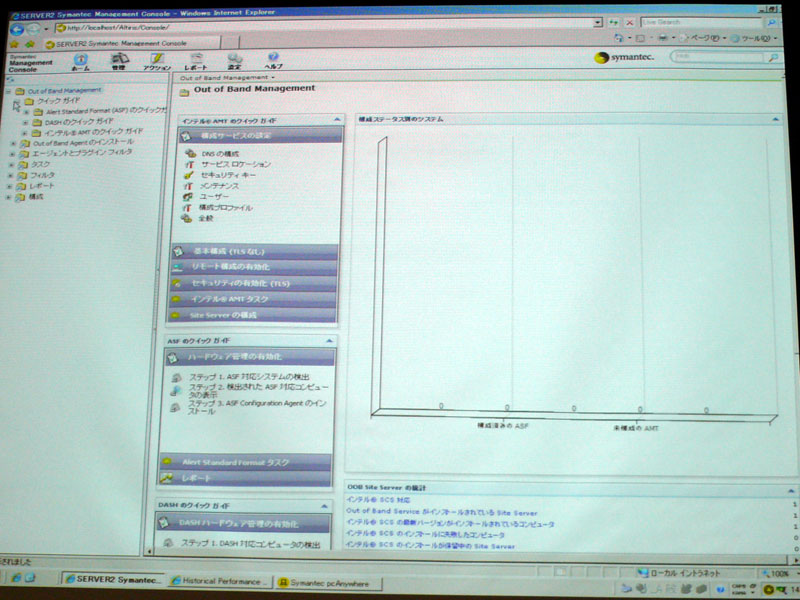This screenshot has height=600, width=800.
Task: Click the インテル SCS 対応 link
Action: point(378,500)
